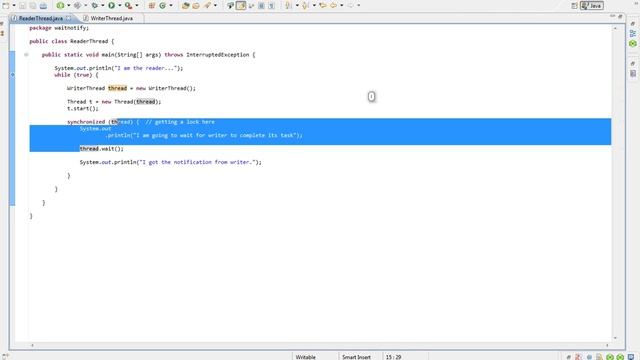Click the green Run play icon

click(111, 5)
